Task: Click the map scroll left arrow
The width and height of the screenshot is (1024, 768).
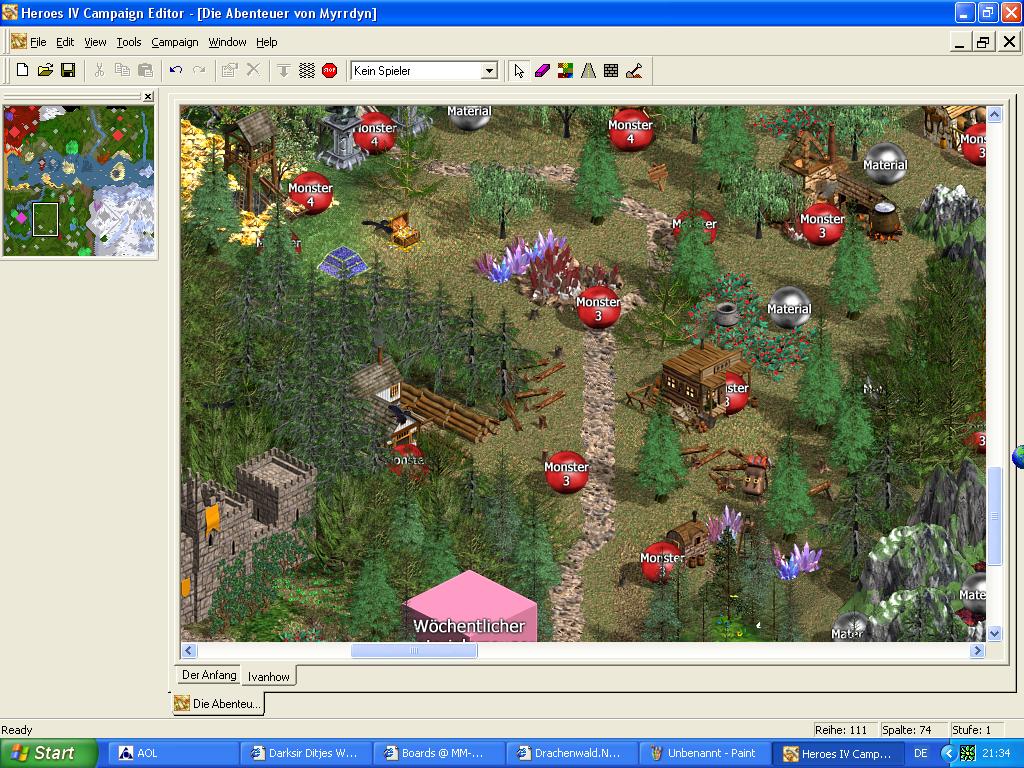Action: point(189,650)
